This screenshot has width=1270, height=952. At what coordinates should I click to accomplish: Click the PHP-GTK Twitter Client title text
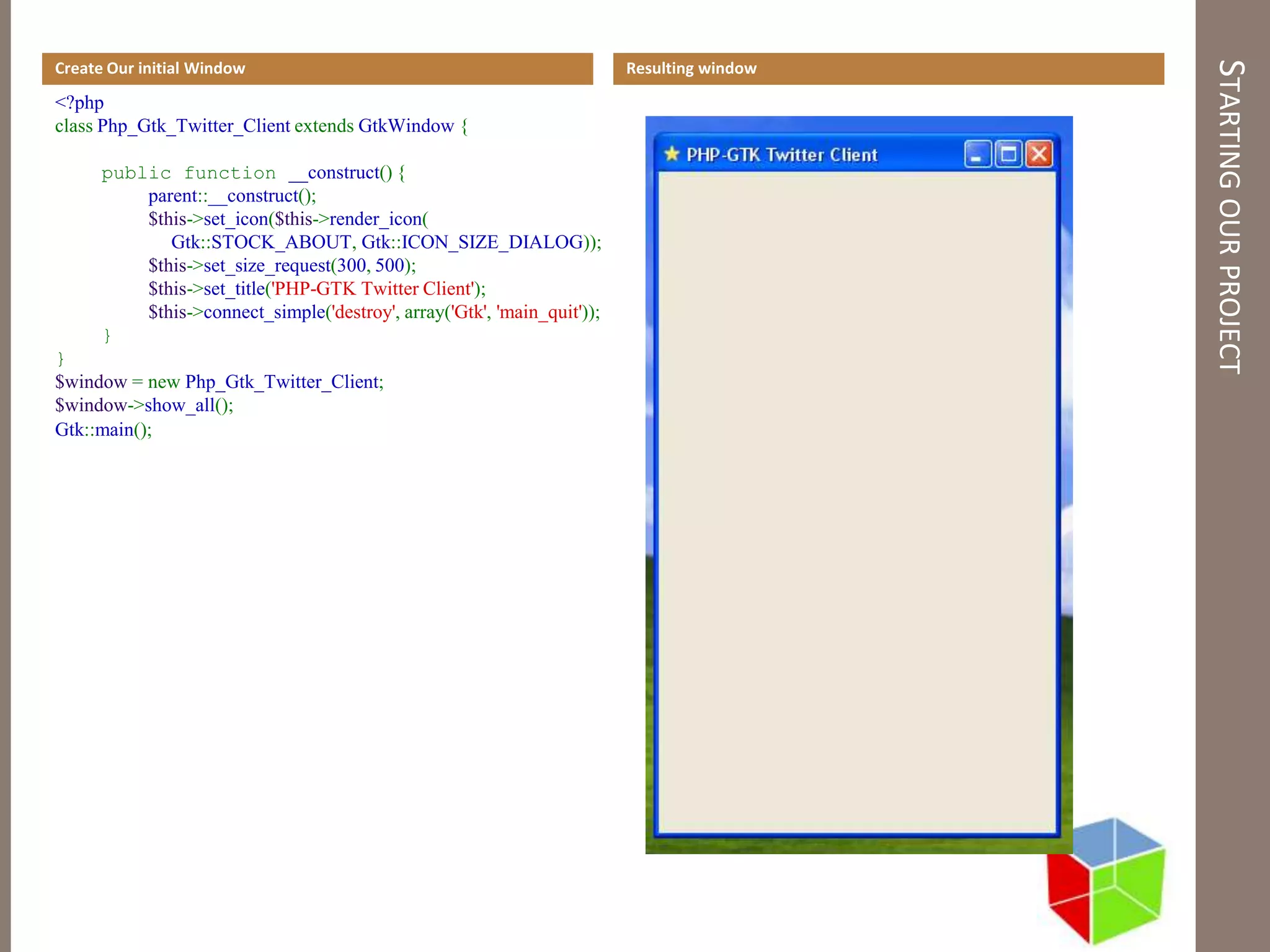(782, 154)
